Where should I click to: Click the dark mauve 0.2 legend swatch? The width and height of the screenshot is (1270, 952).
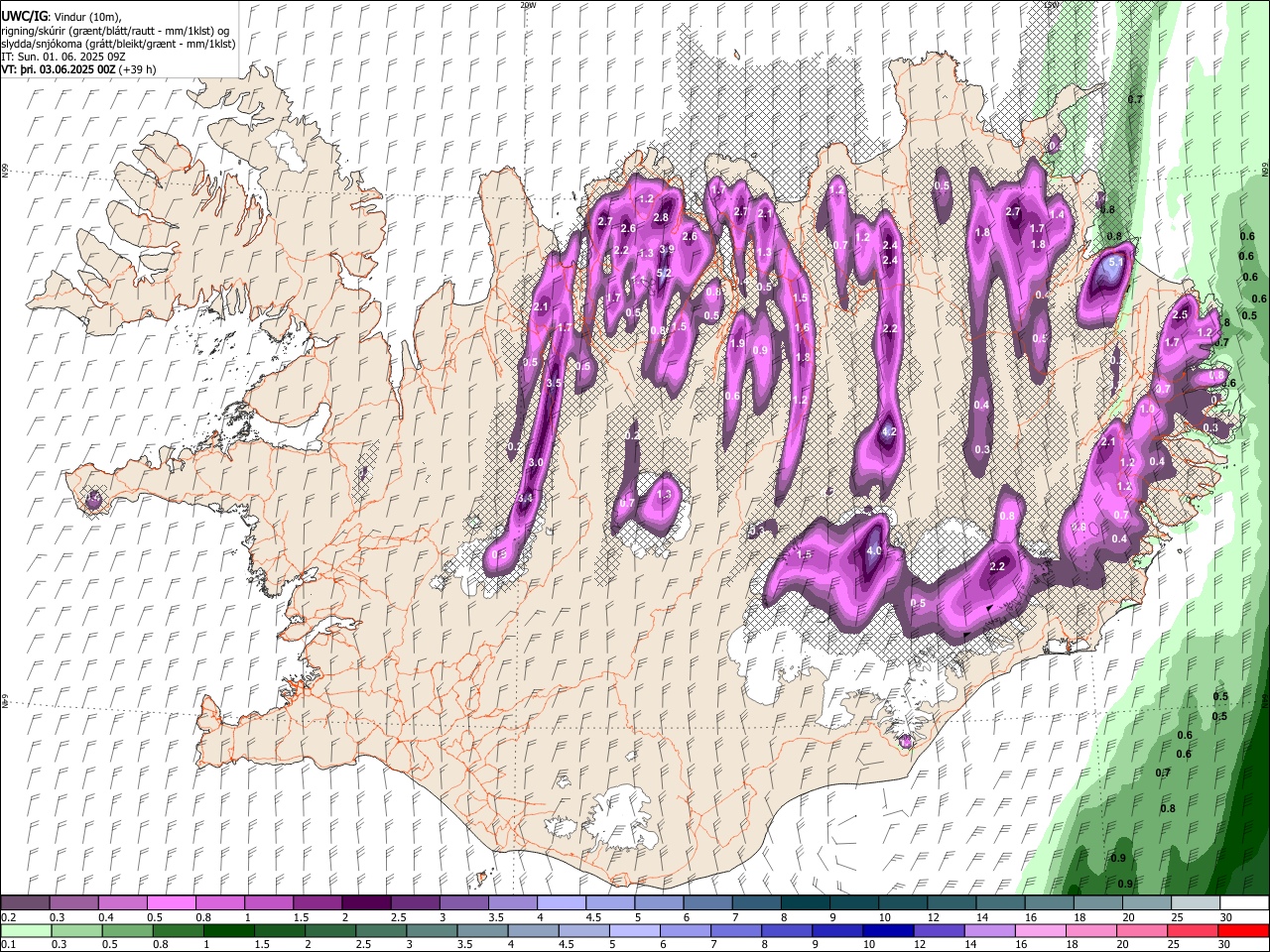click(x=26, y=903)
